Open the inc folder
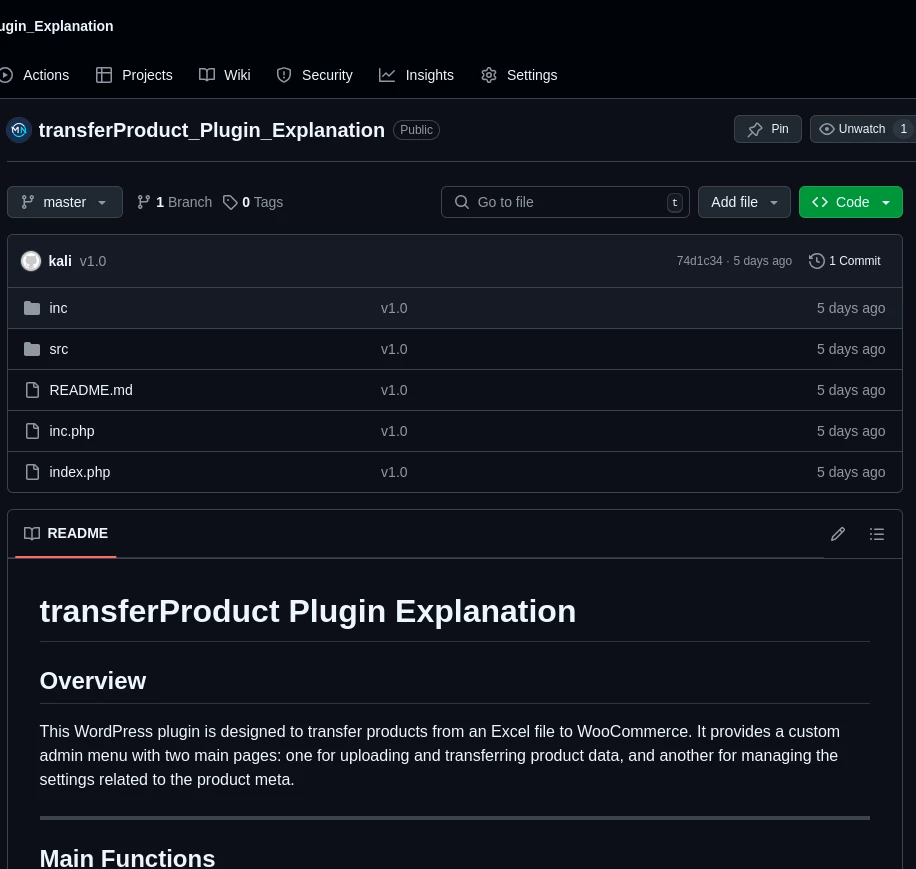Viewport: 916px width, 869px height. [58, 308]
